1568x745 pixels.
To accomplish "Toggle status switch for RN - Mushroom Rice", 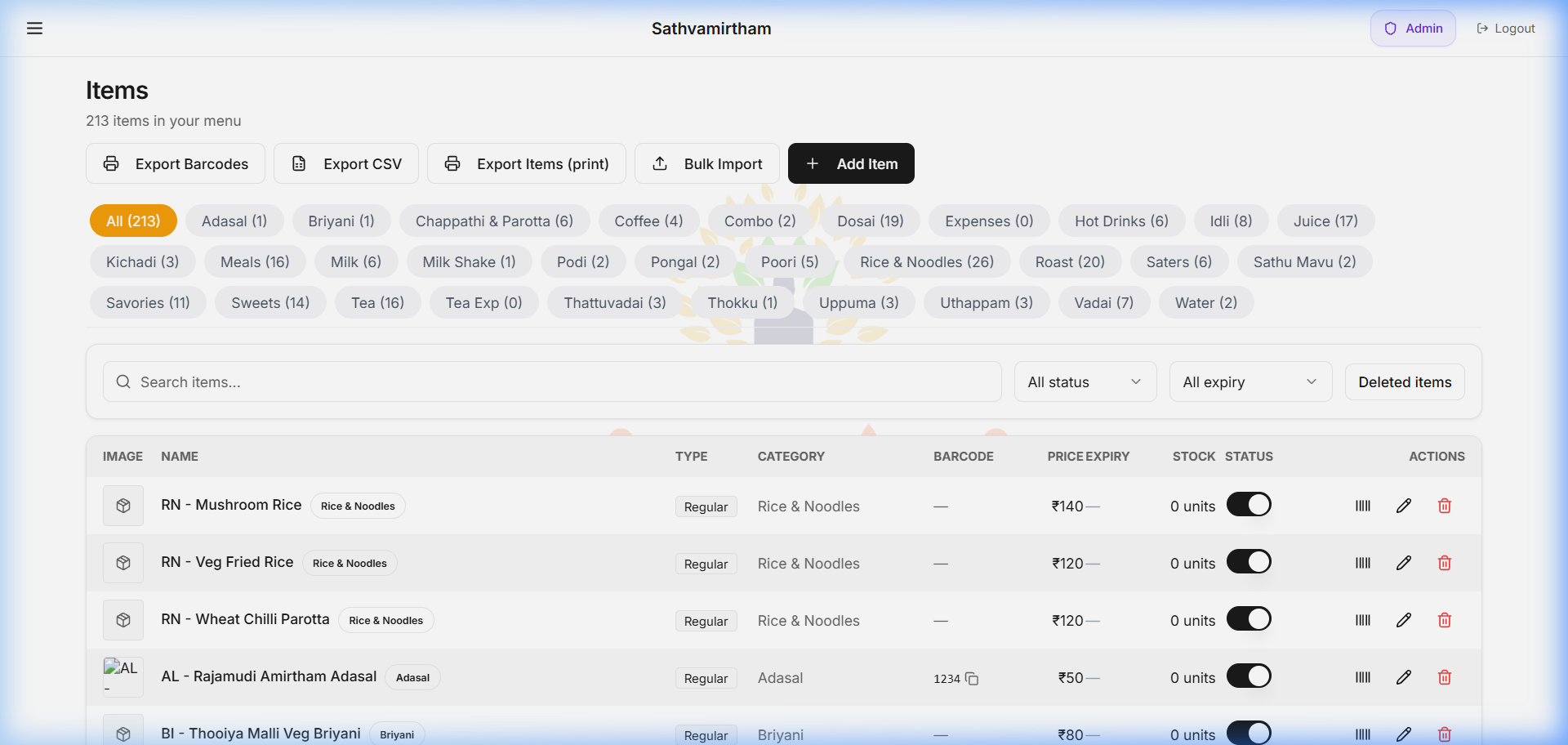I will (1249, 505).
